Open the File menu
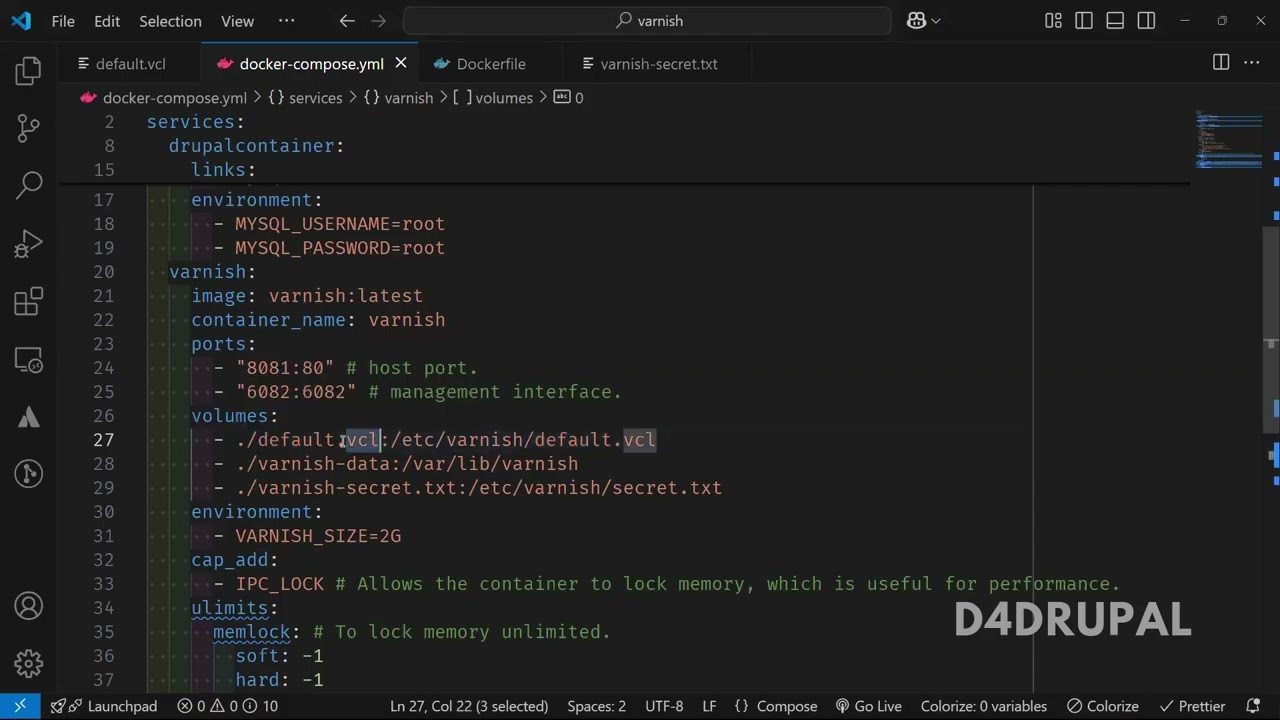1280x720 pixels. [63, 21]
